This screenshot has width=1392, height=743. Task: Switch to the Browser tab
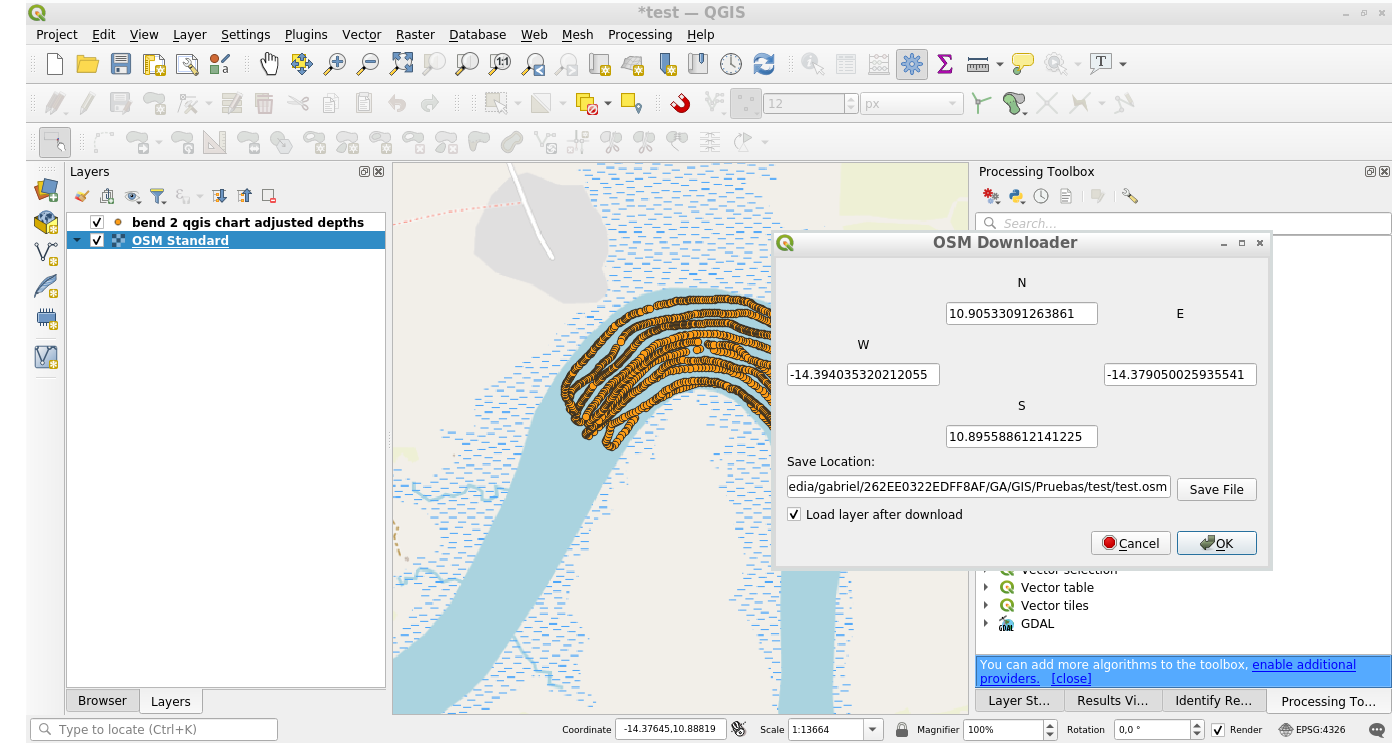[x=102, y=701]
